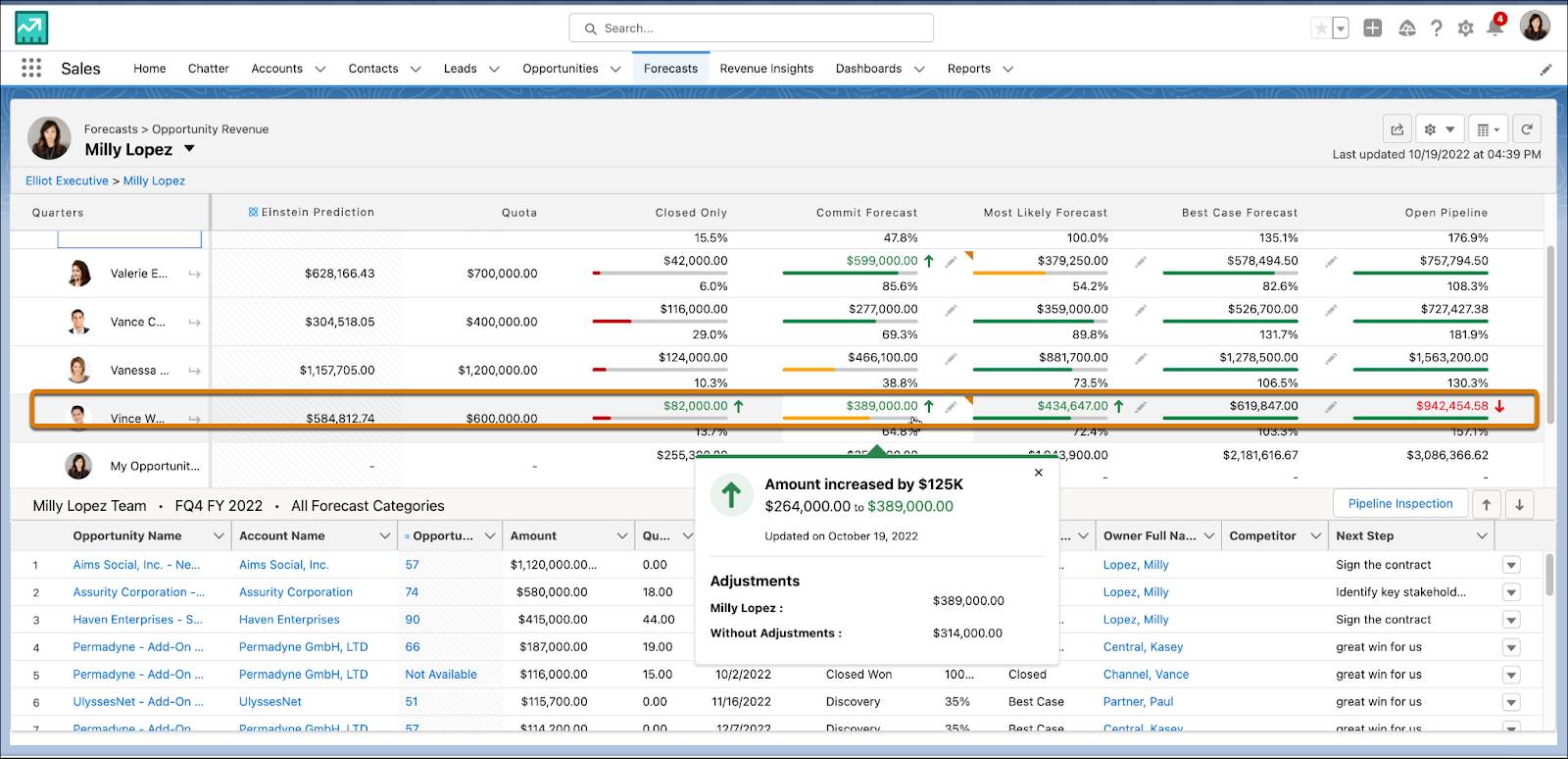The image size is (1568, 759).
Task: Edit Vince's Best Case Forecast pencil
Action: click(x=1331, y=406)
